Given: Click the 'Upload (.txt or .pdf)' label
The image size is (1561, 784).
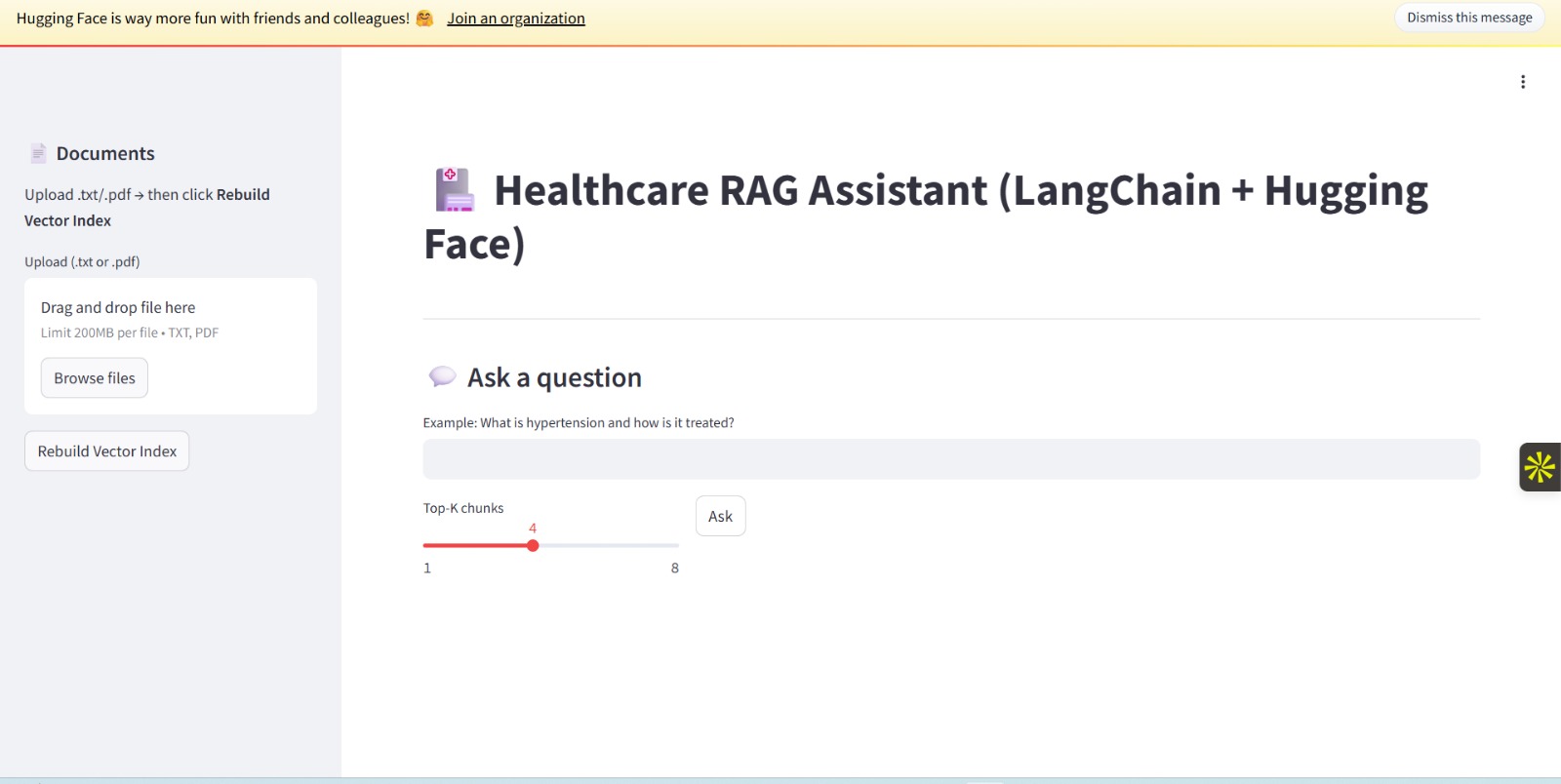Looking at the screenshot, I should (x=82, y=261).
